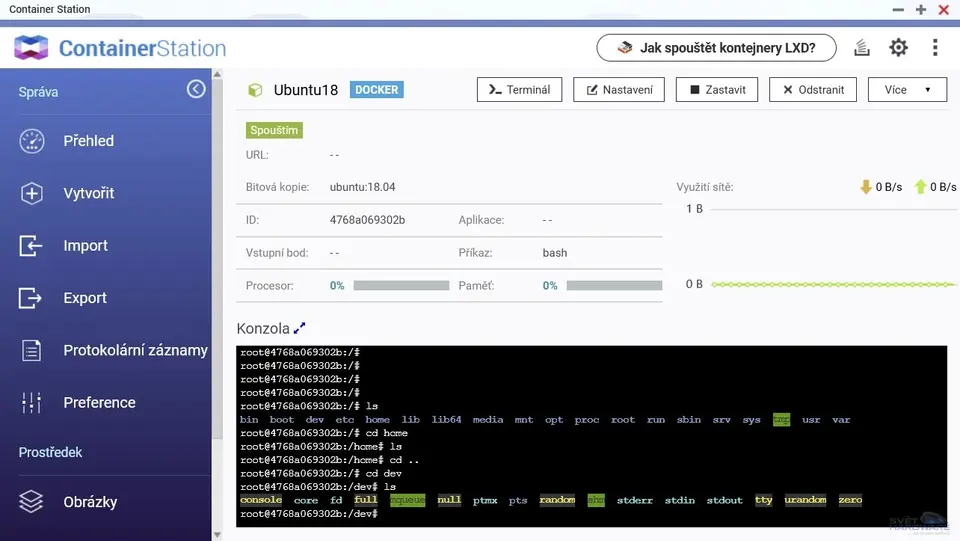
Task: Open Protokolární záznamy logs
Action: tap(135, 350)
